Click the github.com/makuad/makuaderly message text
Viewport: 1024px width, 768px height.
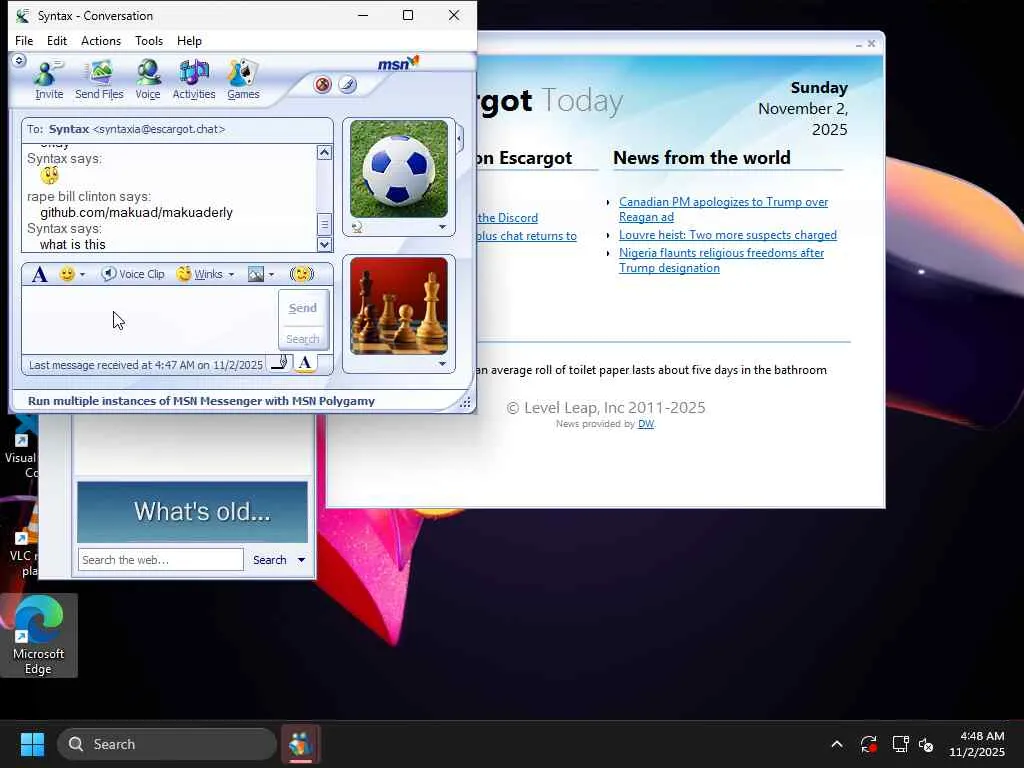click(x=136, y=213)
